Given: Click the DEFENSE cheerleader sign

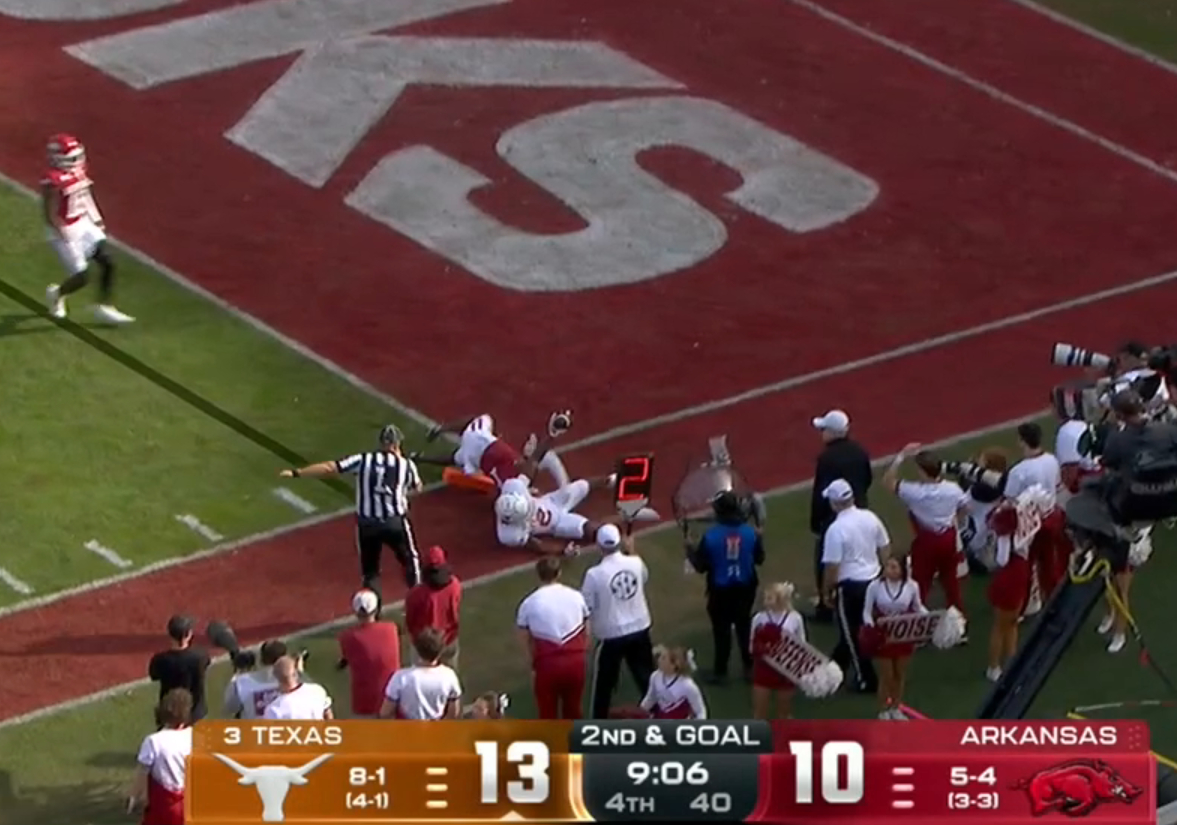Looking at the screenshot, I should pos(795,660).
